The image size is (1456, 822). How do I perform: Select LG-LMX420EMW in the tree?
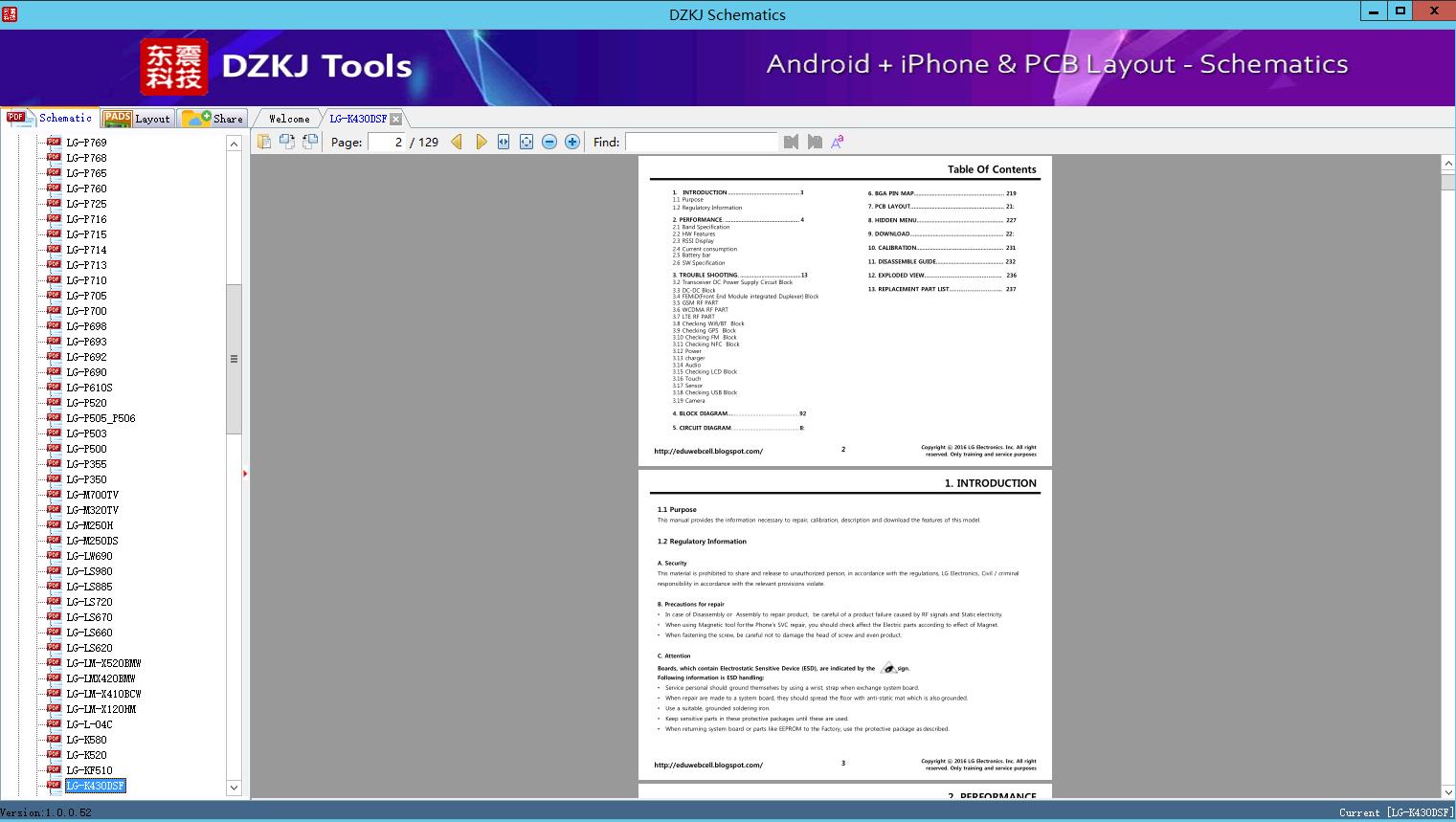point(101,678)
